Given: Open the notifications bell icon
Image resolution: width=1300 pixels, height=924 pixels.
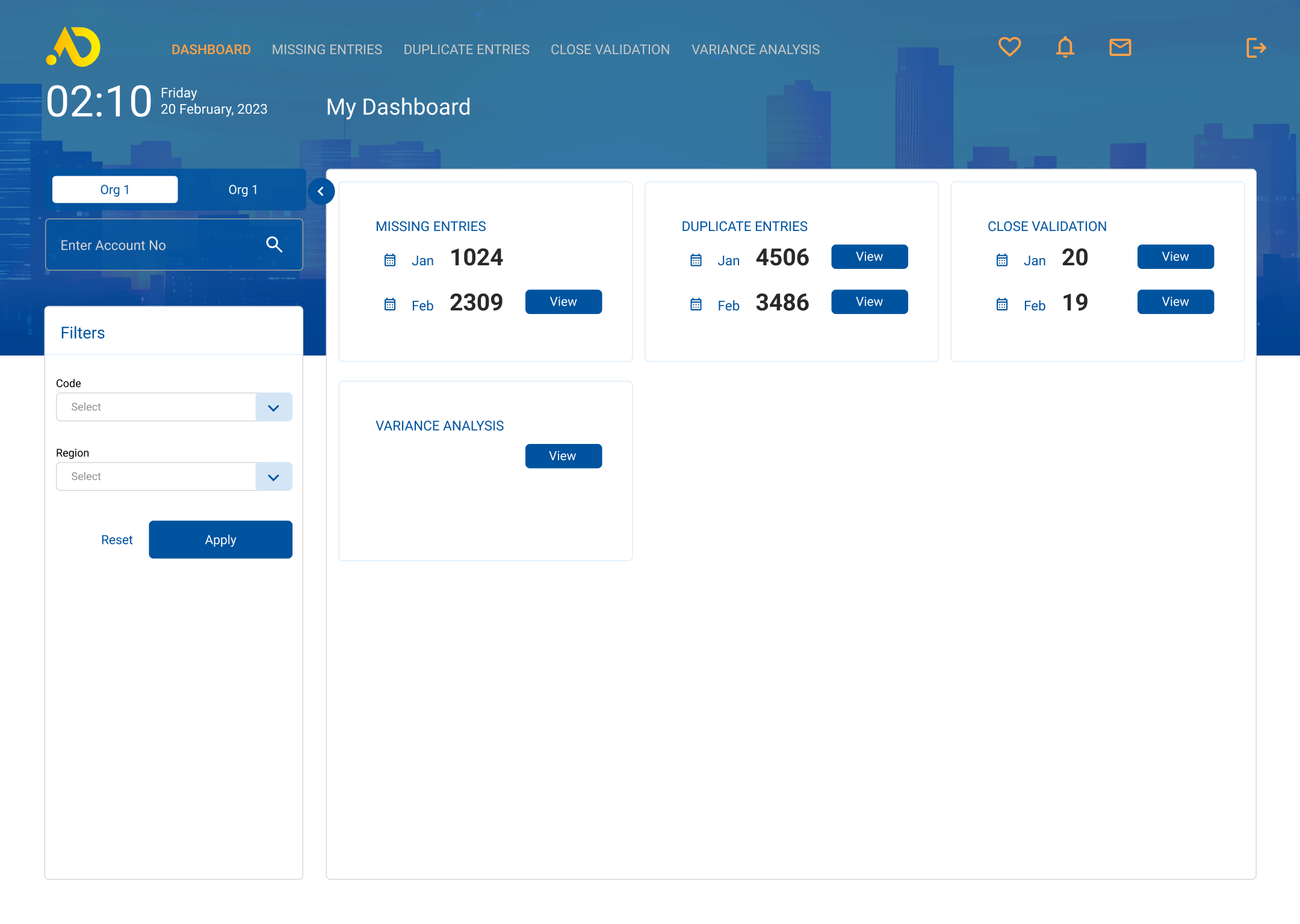Looking at the screenshot, I should [1065, 47].
